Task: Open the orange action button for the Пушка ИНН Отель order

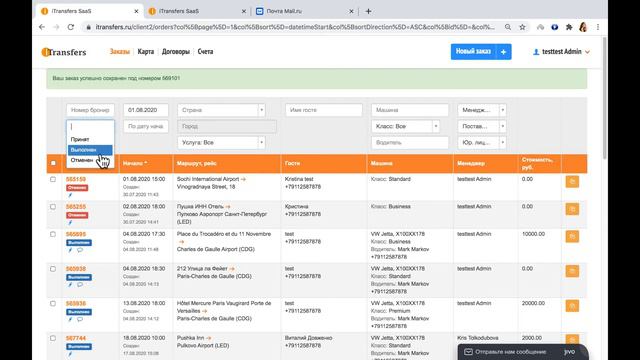Action: click(x=572, y=209)
